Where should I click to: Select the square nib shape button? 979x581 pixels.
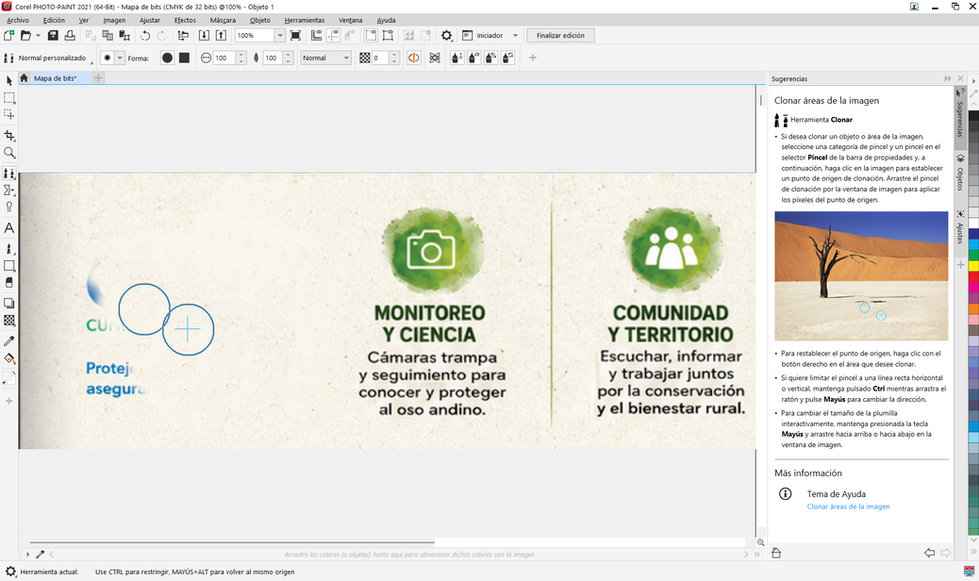tap(184, 58)
